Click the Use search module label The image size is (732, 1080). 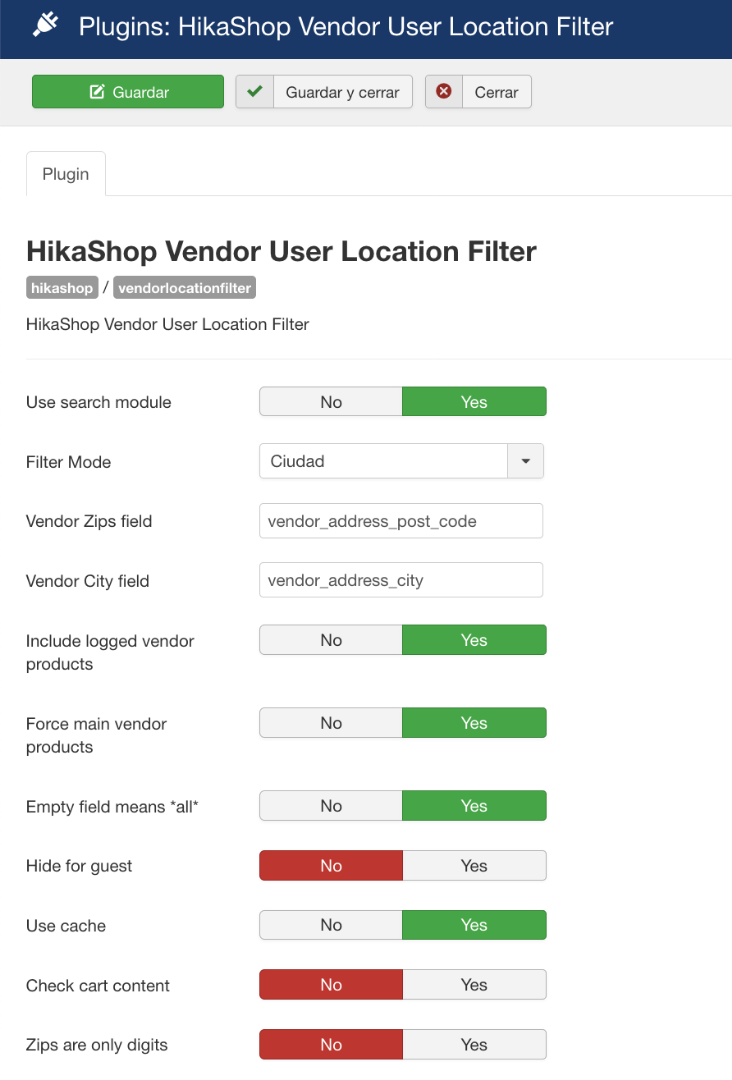pos(98,402)
